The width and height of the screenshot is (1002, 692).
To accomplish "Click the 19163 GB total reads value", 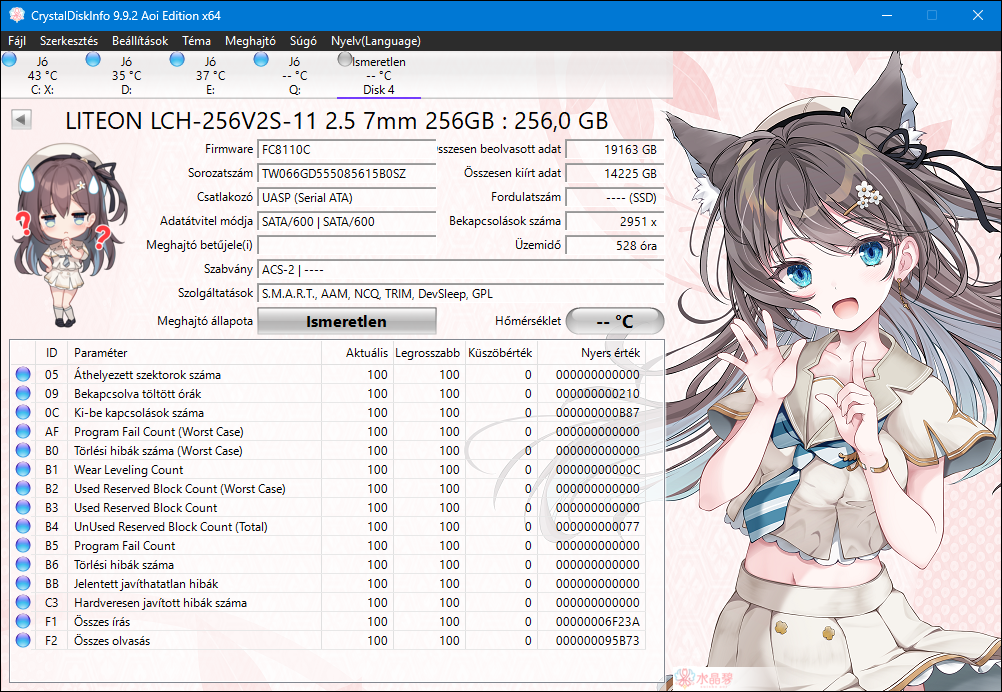I will point(615,150).
